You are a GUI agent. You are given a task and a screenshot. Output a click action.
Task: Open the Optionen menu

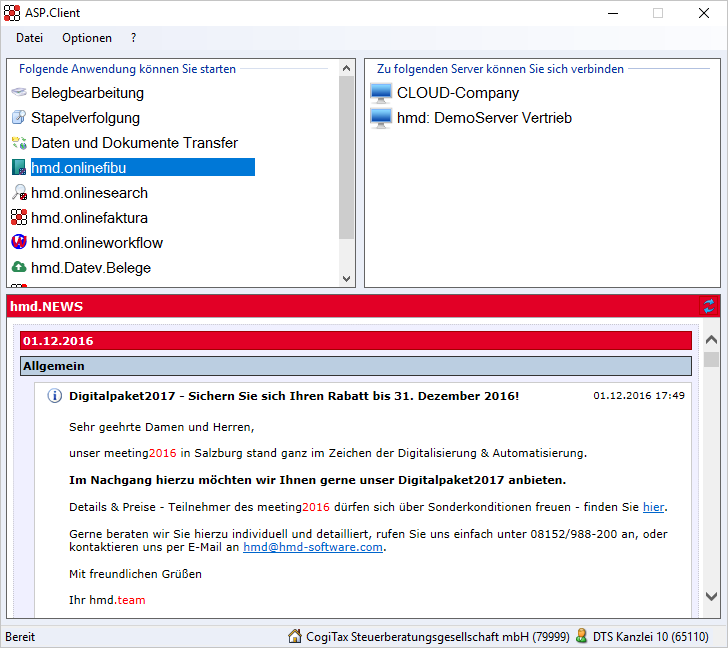pyautogui.click(x=87, y=38)
